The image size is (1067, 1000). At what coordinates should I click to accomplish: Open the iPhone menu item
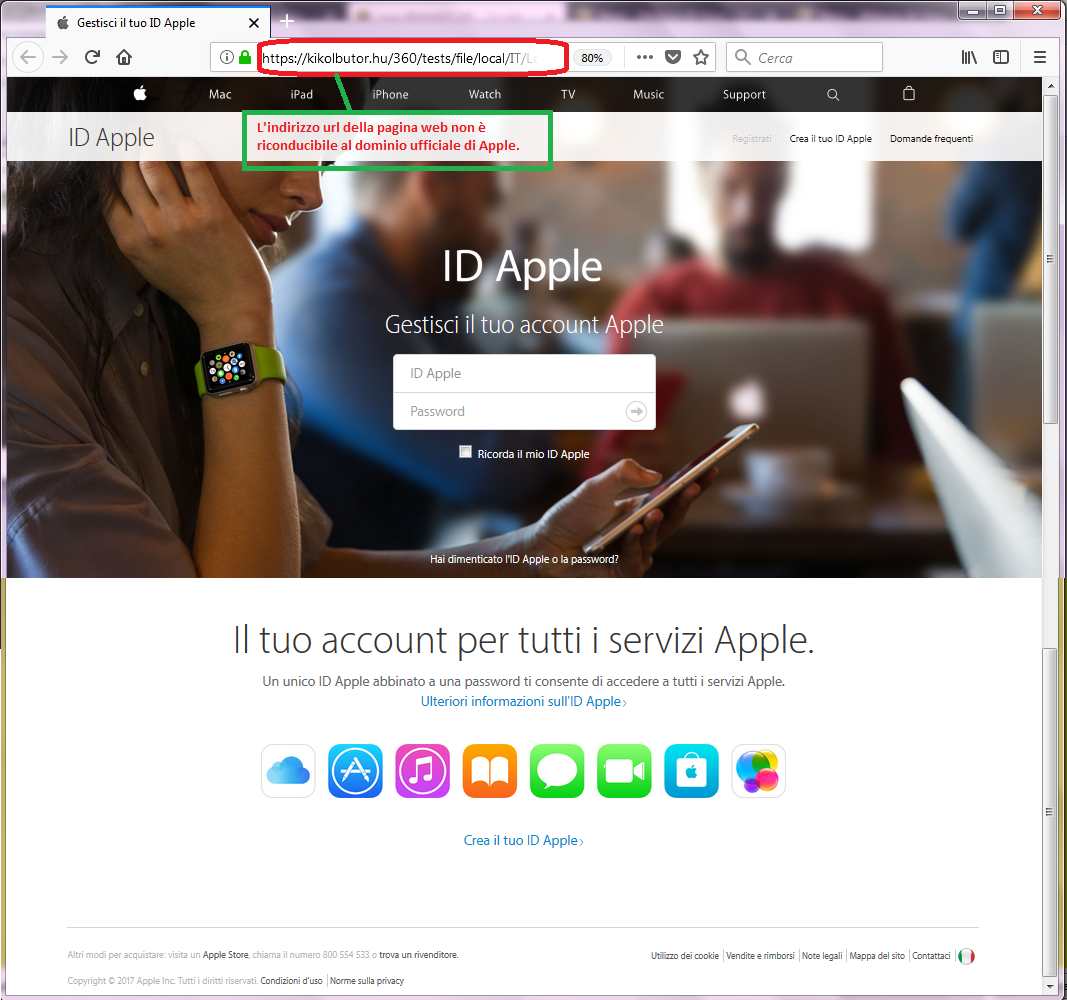[390, 95]
